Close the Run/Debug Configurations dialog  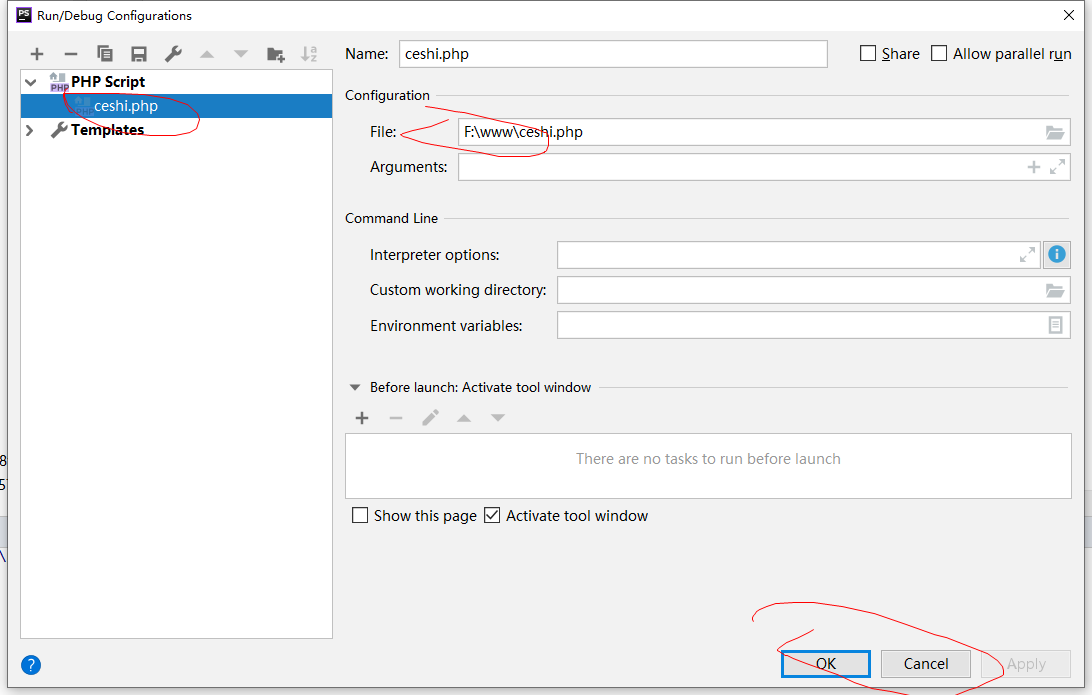[x=1069, y=15]
